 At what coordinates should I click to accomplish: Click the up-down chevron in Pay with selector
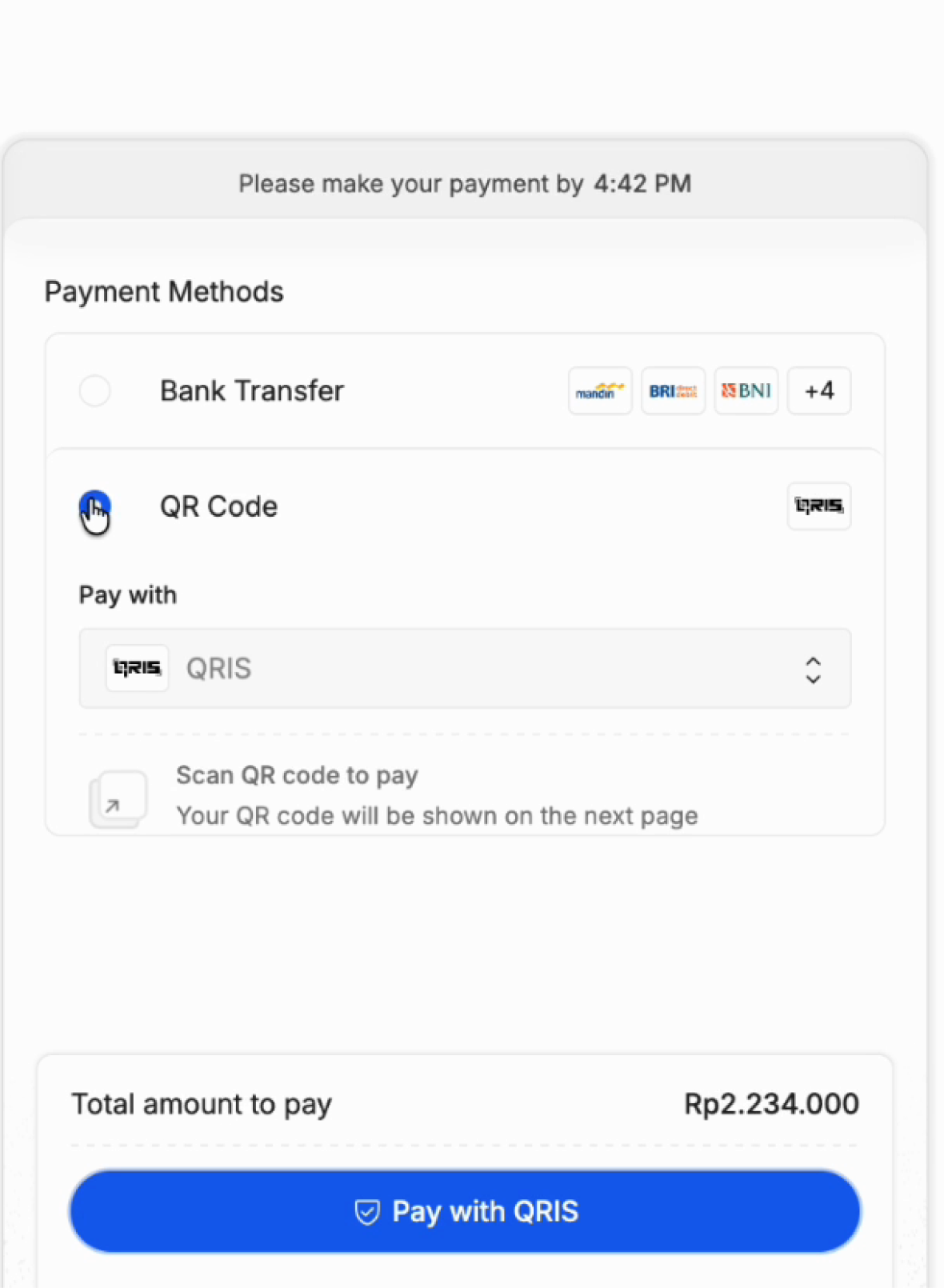(813, 670)
